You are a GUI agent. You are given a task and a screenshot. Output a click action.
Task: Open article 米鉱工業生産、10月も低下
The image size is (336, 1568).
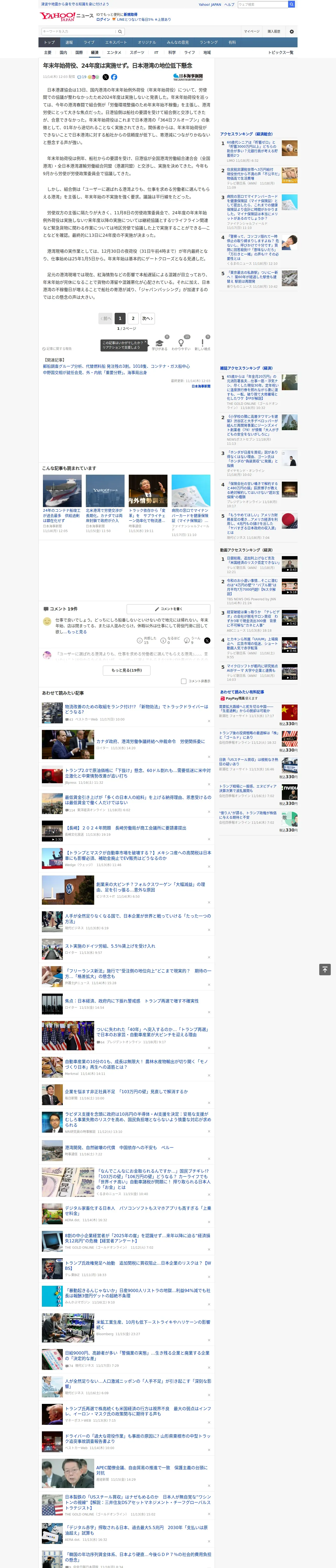coord(153,1324)
